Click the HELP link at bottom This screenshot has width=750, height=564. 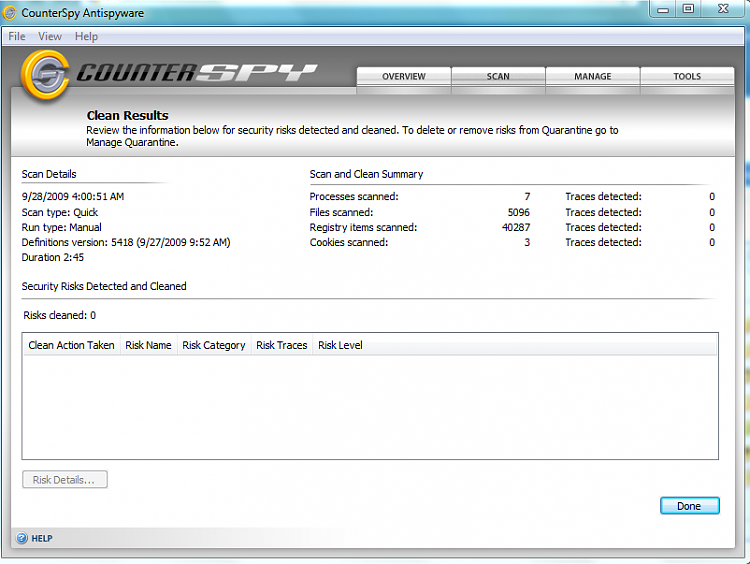point(42,539)
